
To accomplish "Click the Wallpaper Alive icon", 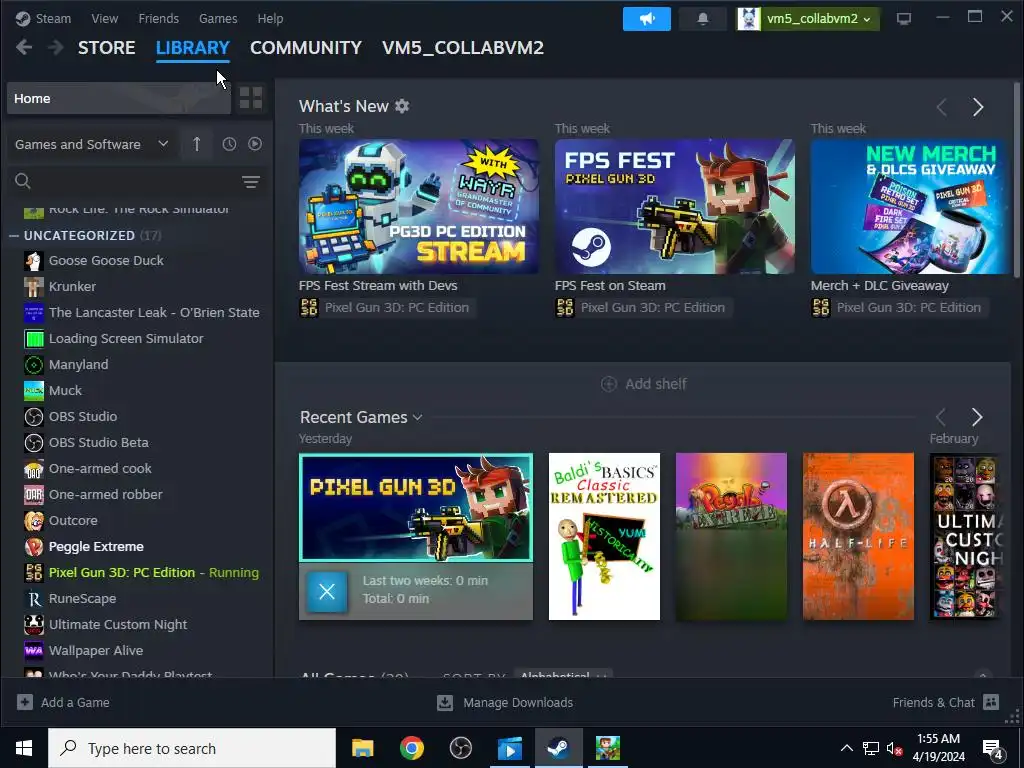I will (x=34, y=650).
